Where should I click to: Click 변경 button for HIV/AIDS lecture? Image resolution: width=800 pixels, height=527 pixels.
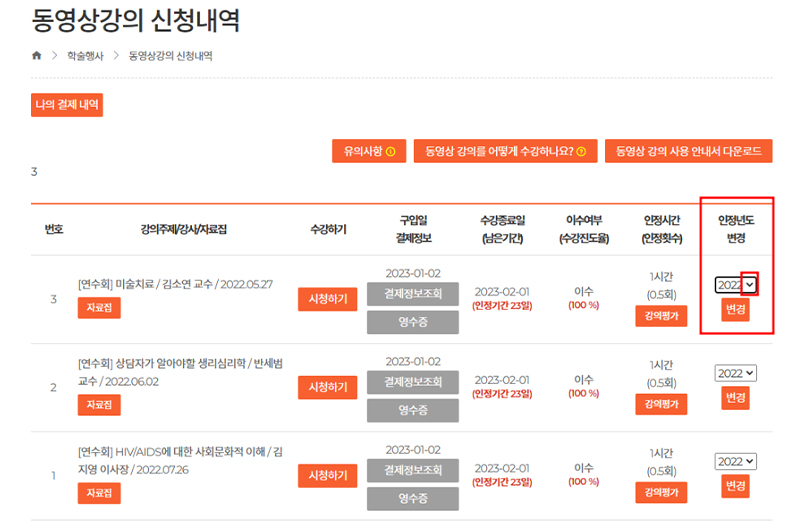[x=735, y=486]
